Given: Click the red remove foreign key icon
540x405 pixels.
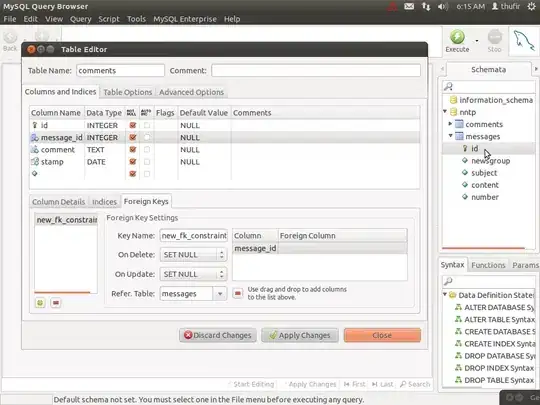Looking at the screenshot, I should (x=56, y=303).
